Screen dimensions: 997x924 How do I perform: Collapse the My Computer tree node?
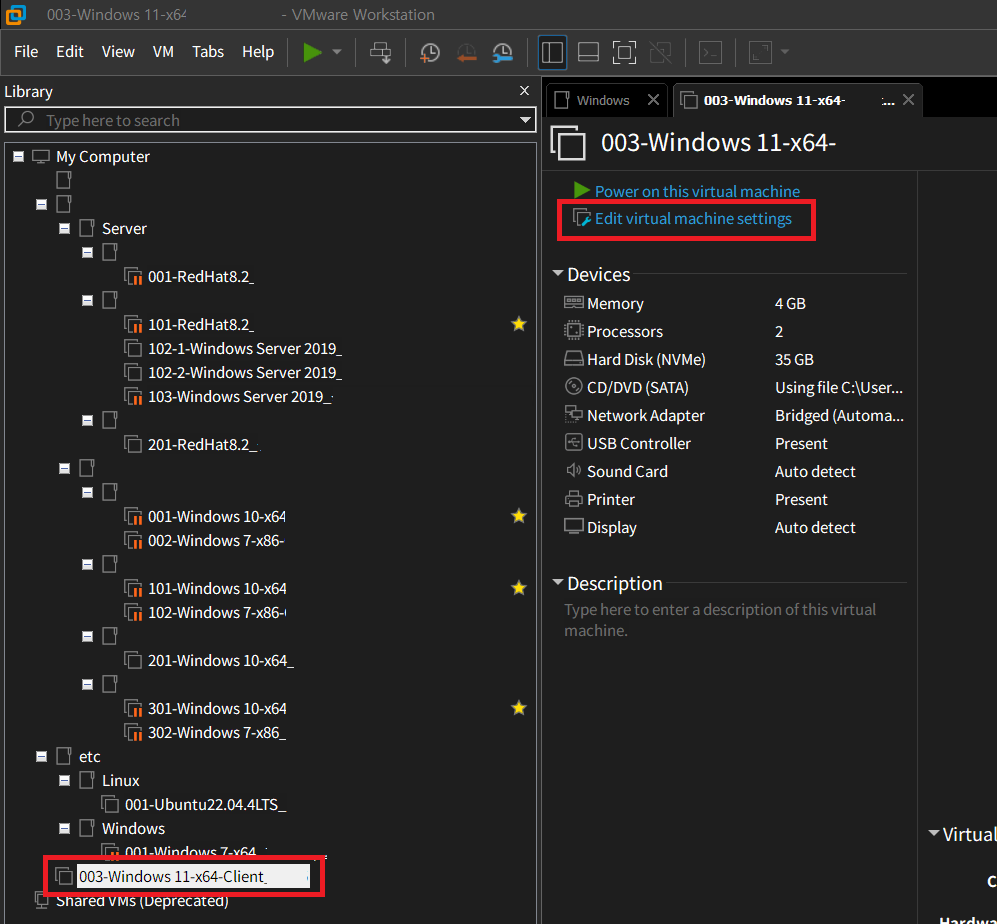(18, 156)
